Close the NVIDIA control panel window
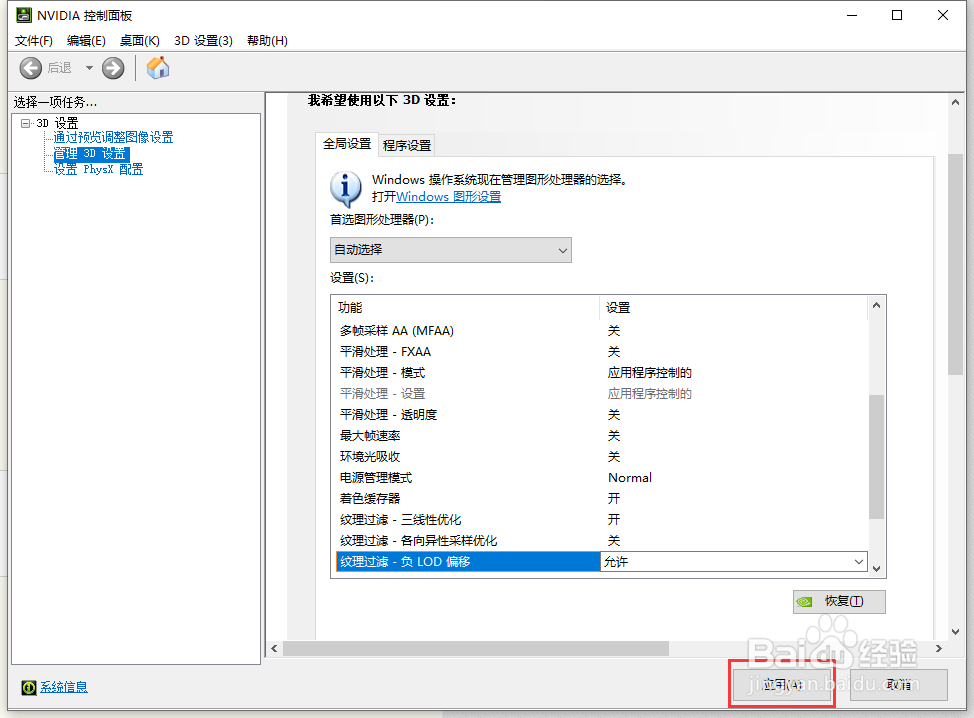This screenshot has height=718, width=974. (943, 16)
